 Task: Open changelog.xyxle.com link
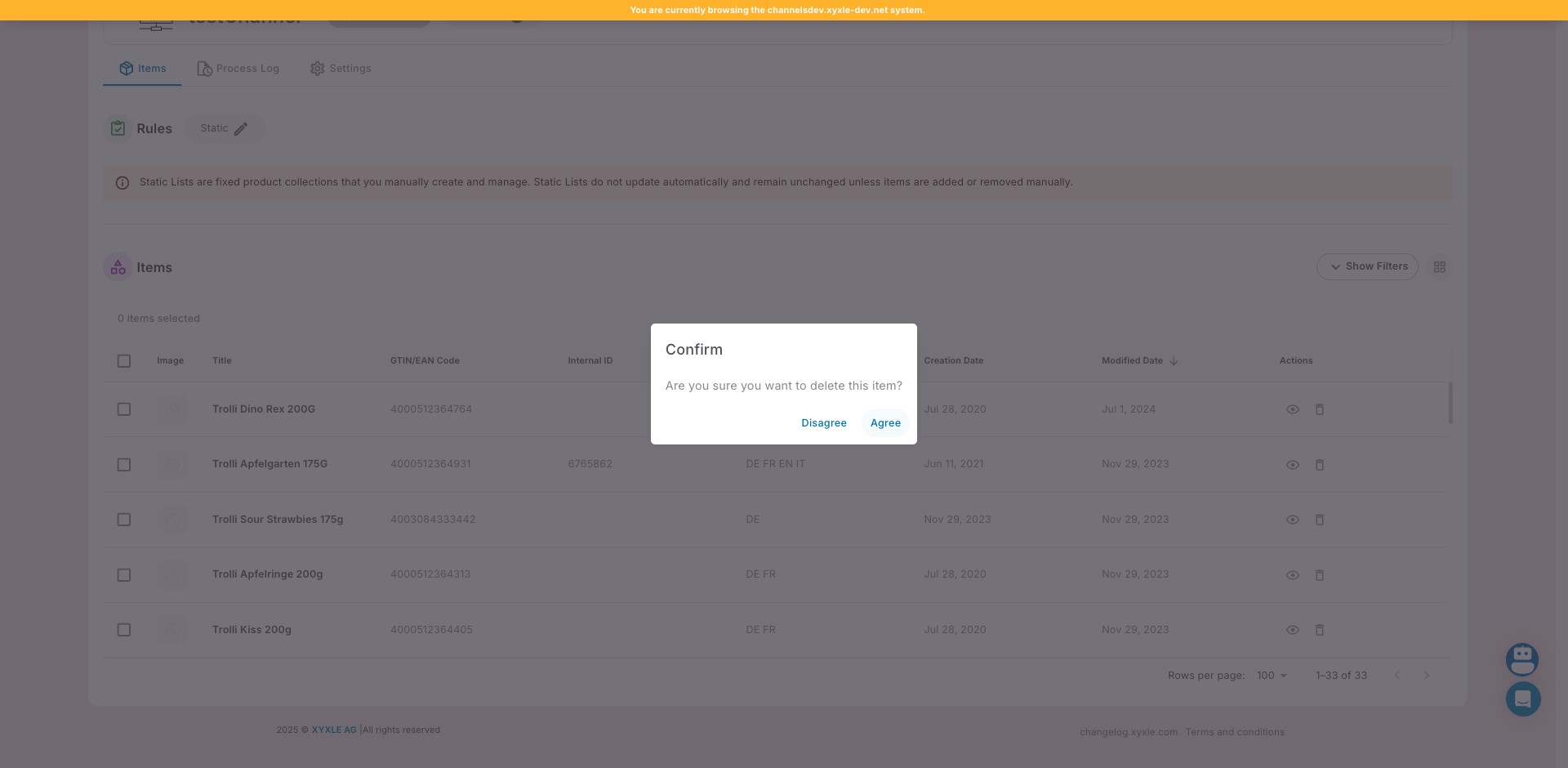tap(1129, 733)
